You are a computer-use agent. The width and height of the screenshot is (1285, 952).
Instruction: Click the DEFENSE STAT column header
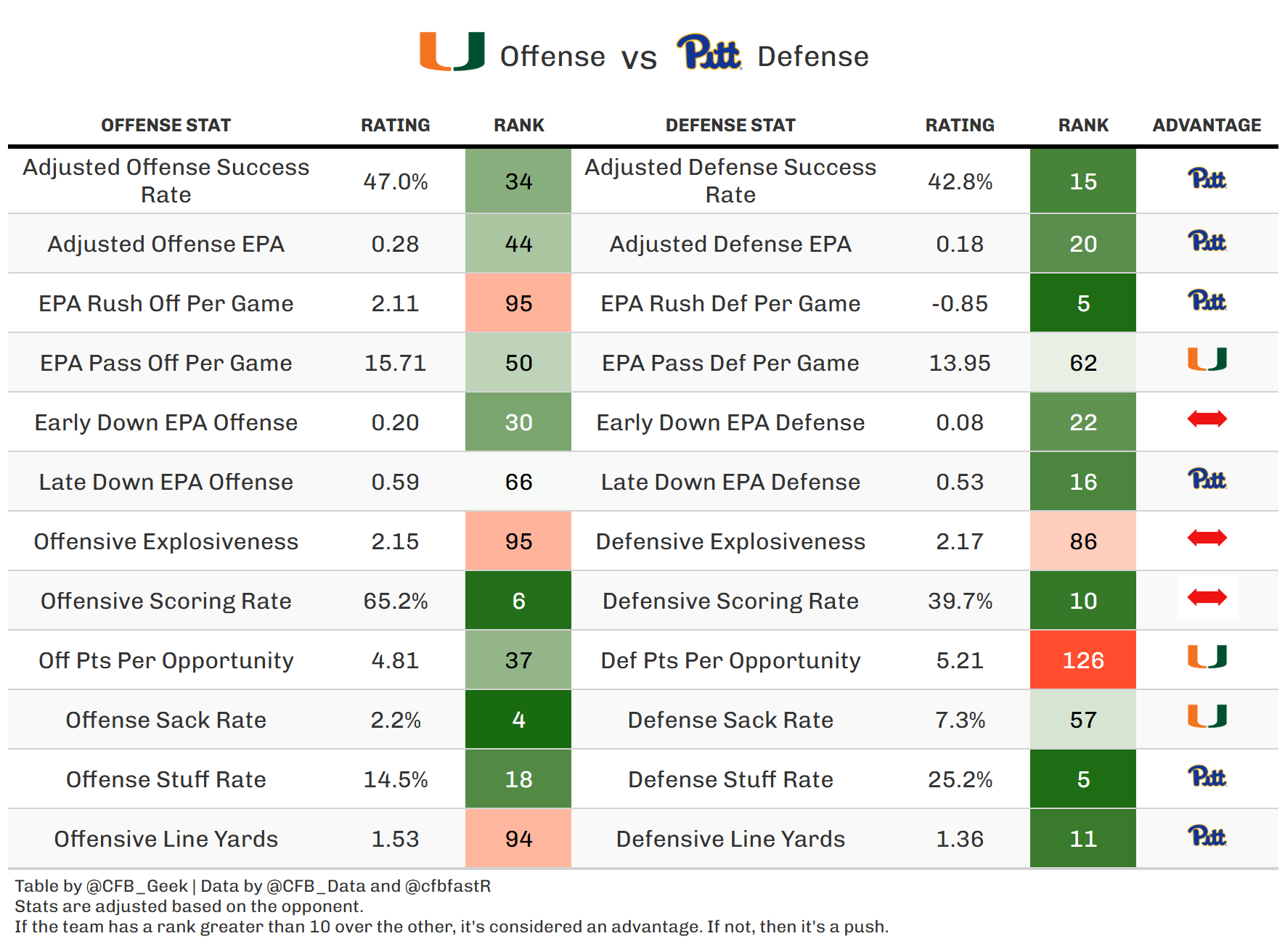click(730, 126)
